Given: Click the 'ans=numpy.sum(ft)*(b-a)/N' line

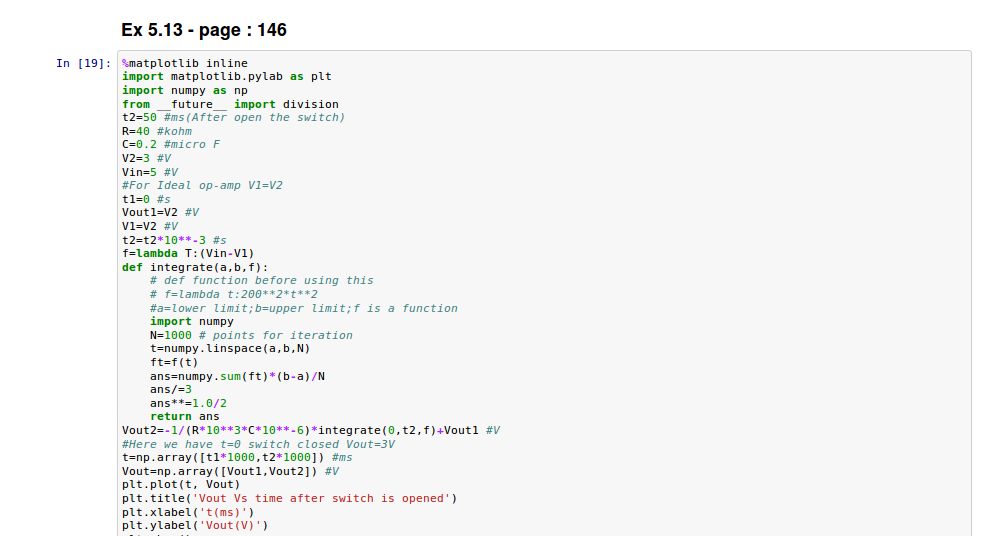Looking at the screenshot, I should tap(237, 376).
